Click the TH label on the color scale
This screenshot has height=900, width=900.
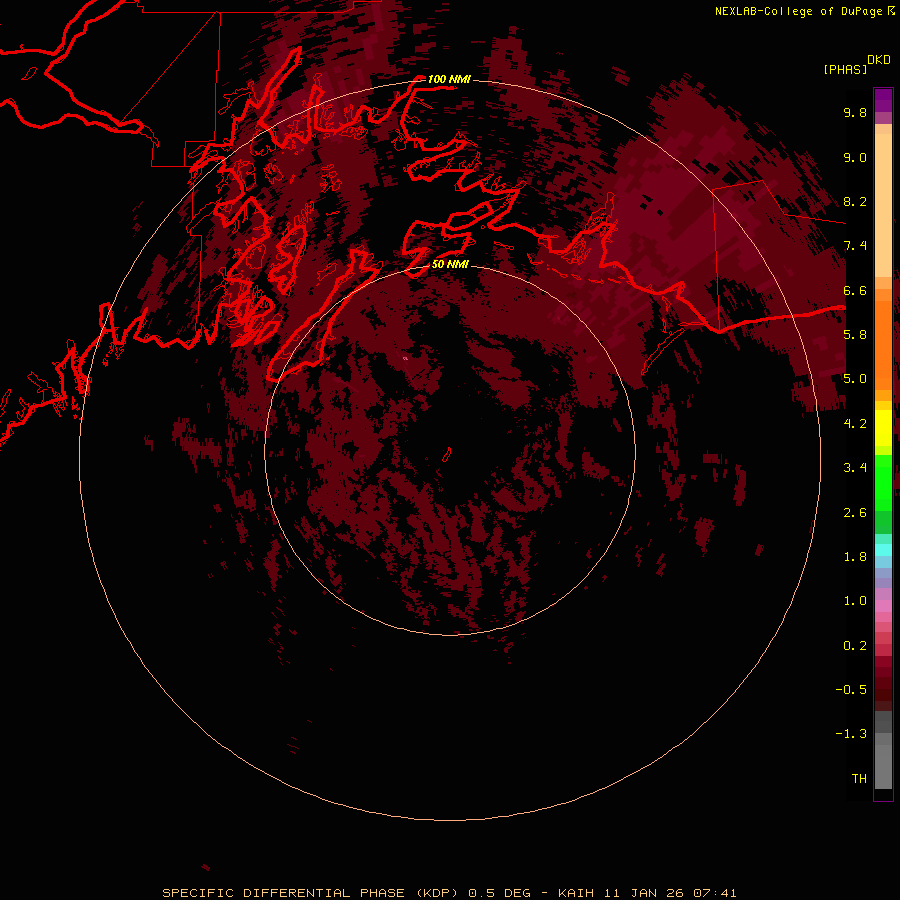click(x=859, y=779)
